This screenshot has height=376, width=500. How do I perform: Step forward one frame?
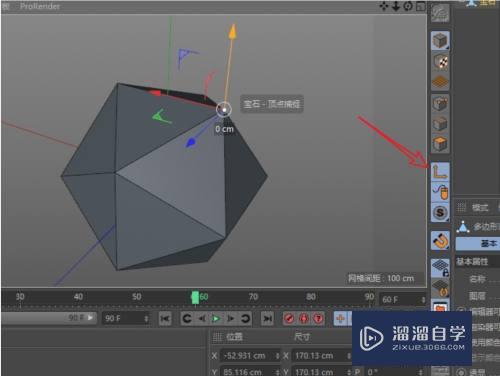point(230,319)
